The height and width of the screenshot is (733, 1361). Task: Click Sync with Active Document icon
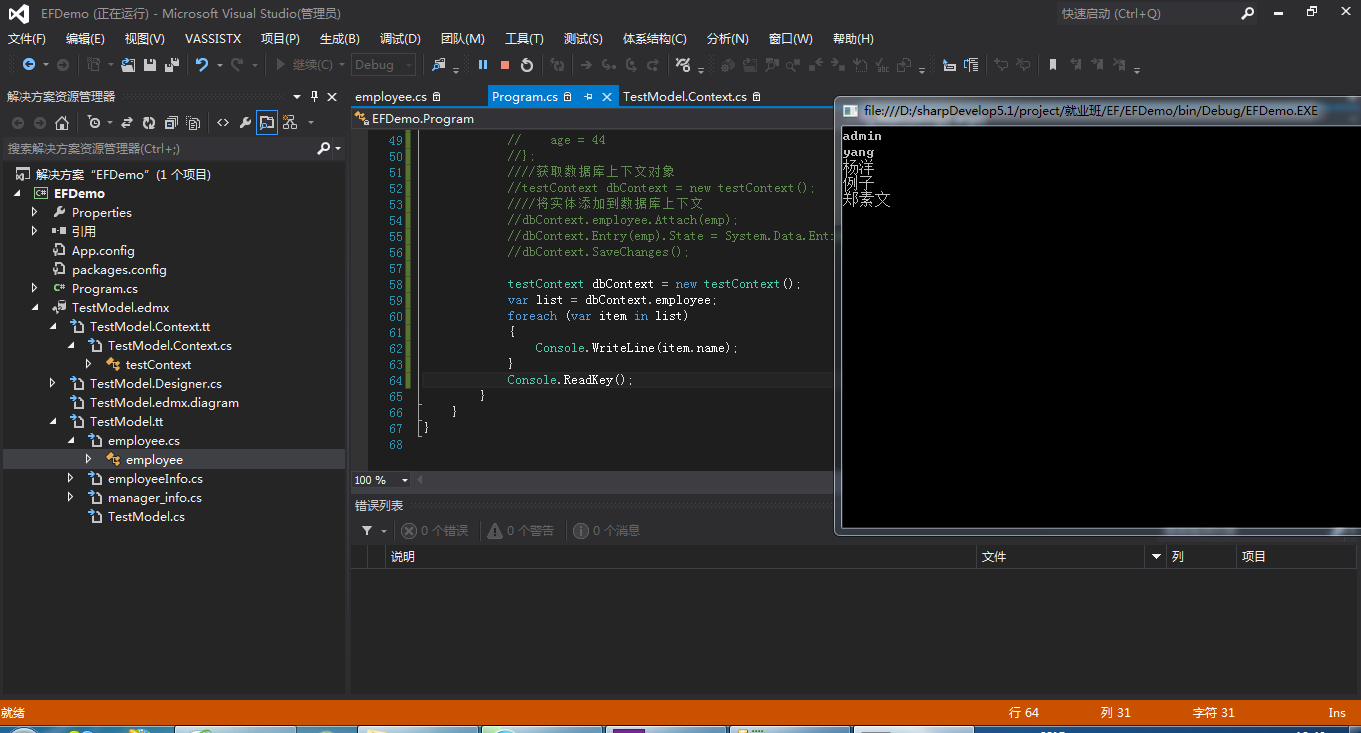[127, 122]
